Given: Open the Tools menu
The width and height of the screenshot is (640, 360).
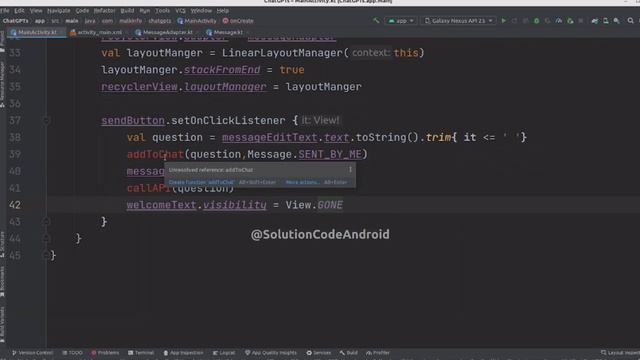Looking at the screenshot, I should [x=162, y=11].
